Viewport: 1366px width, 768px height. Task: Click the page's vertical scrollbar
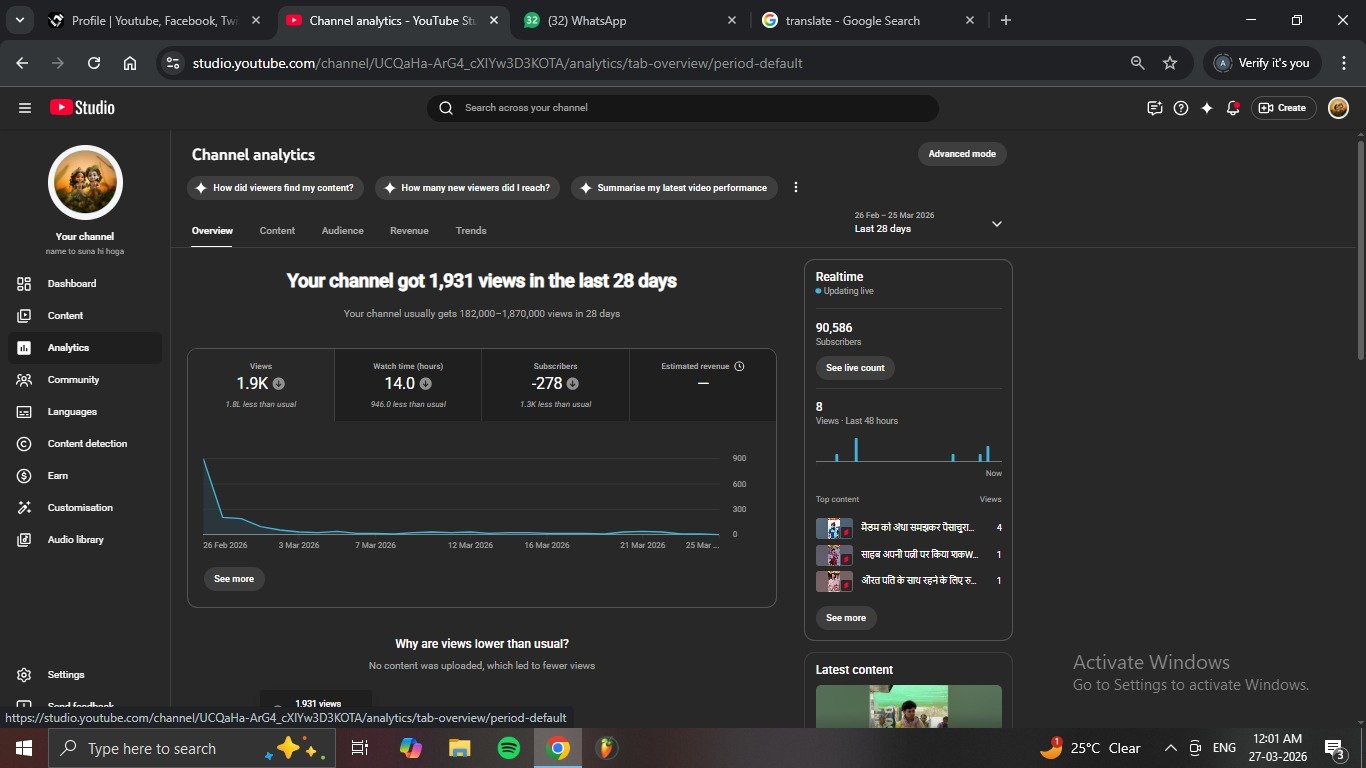1360,250
